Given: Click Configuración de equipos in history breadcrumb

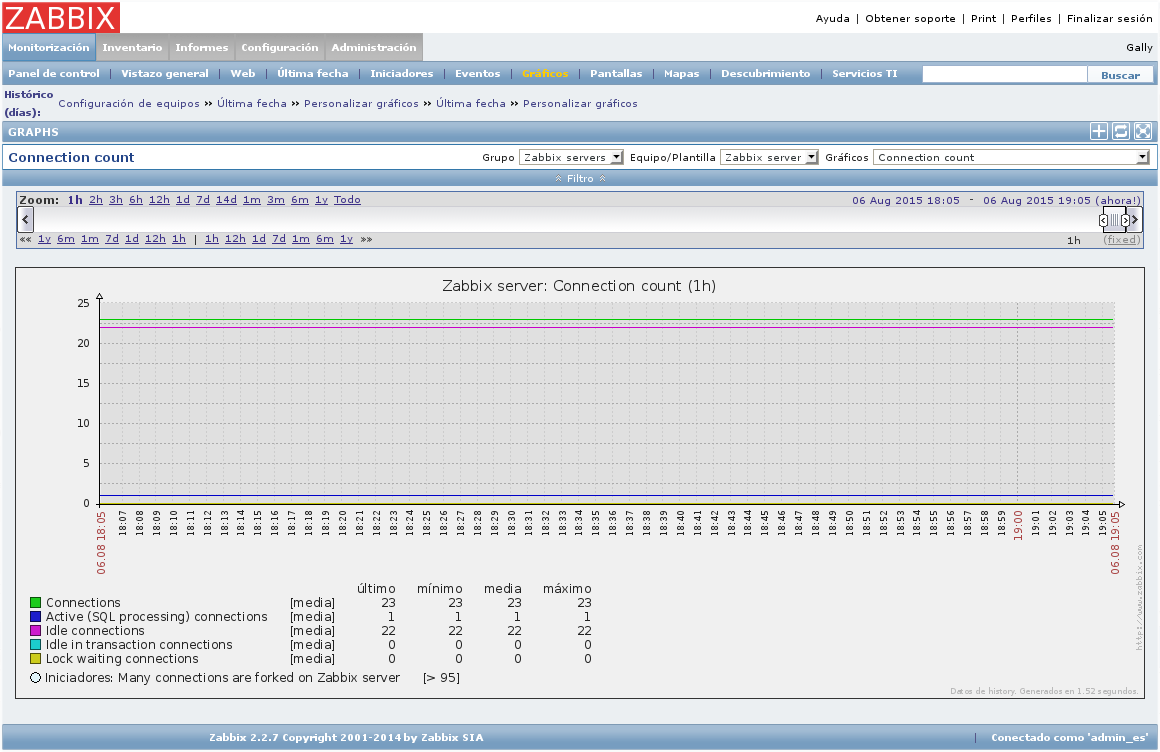Looking at the screenshot, I should (x=129, y=104).
